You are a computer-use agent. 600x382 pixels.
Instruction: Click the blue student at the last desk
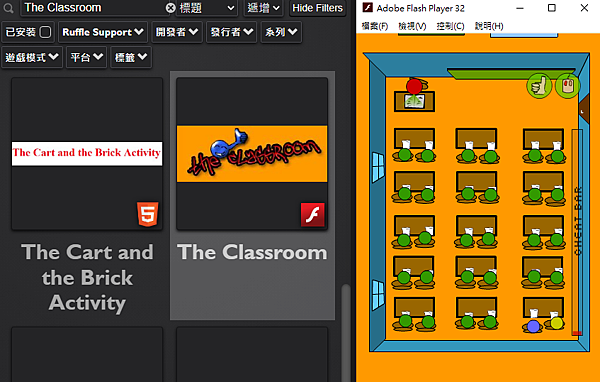coord(533,326)
